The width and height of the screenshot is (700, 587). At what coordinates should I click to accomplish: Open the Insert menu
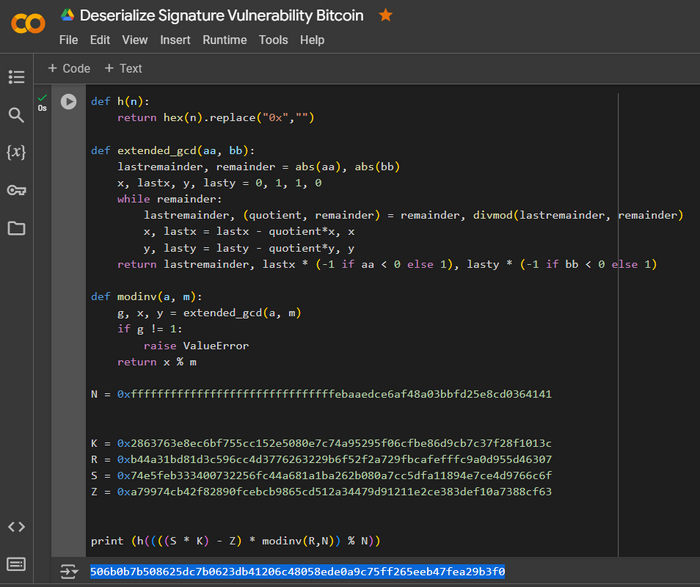coord(175,40)
